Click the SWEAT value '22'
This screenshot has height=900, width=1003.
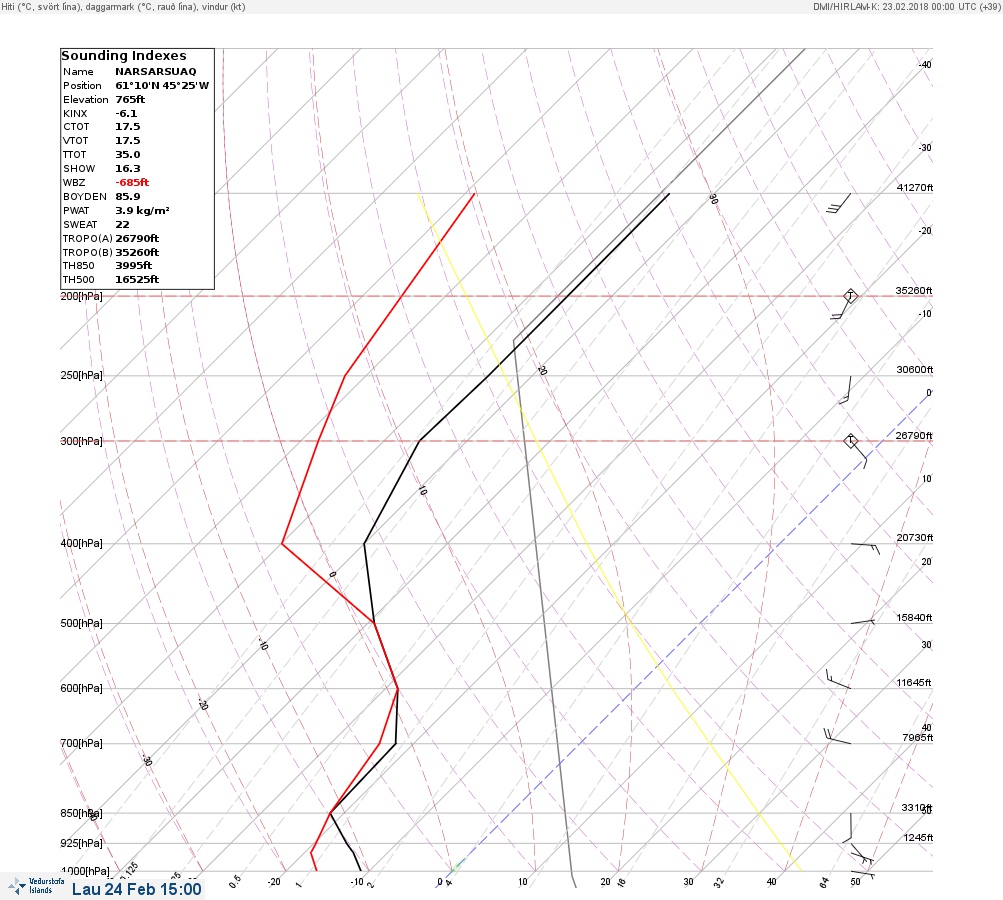pyautogui.click(x=122, y=225)
